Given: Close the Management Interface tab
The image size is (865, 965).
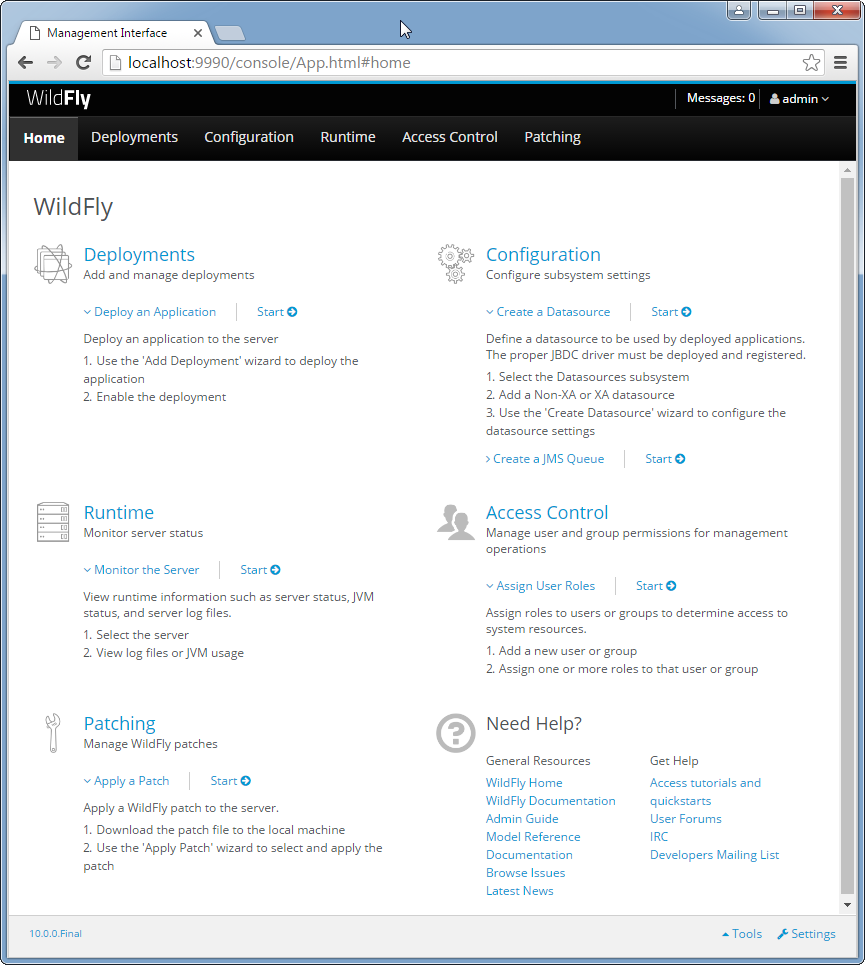Looking at the screenshot, I should [197, 33].
